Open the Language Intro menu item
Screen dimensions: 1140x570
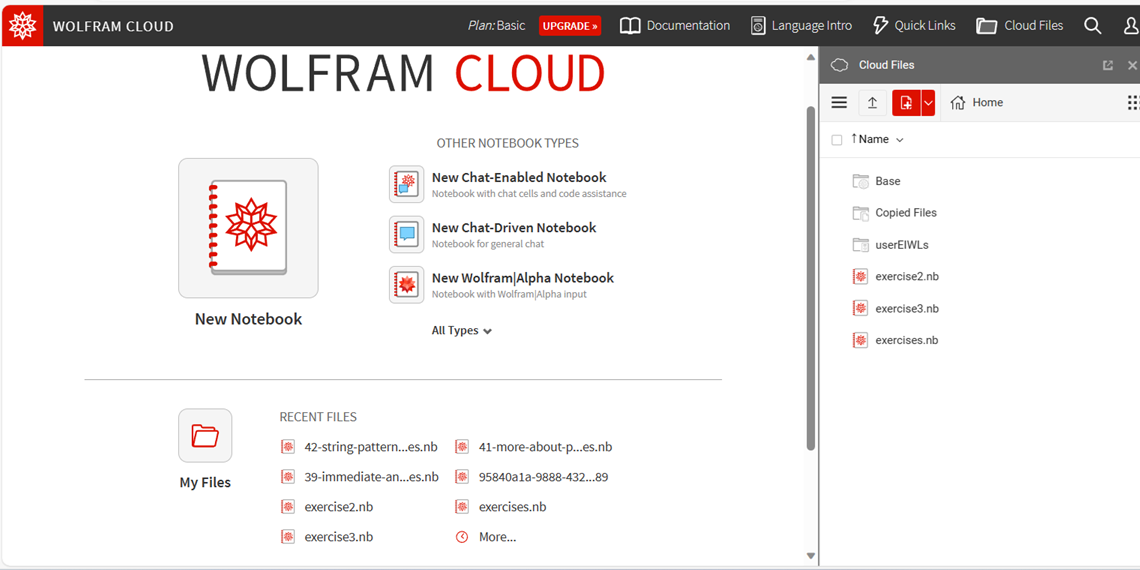point(801,25)
